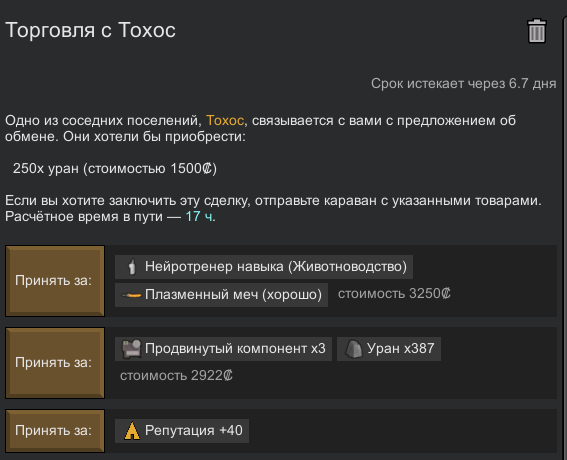The image size is (567, 460).
Task: Click the Плазменный меч sword icon
Action: point(131,295)
